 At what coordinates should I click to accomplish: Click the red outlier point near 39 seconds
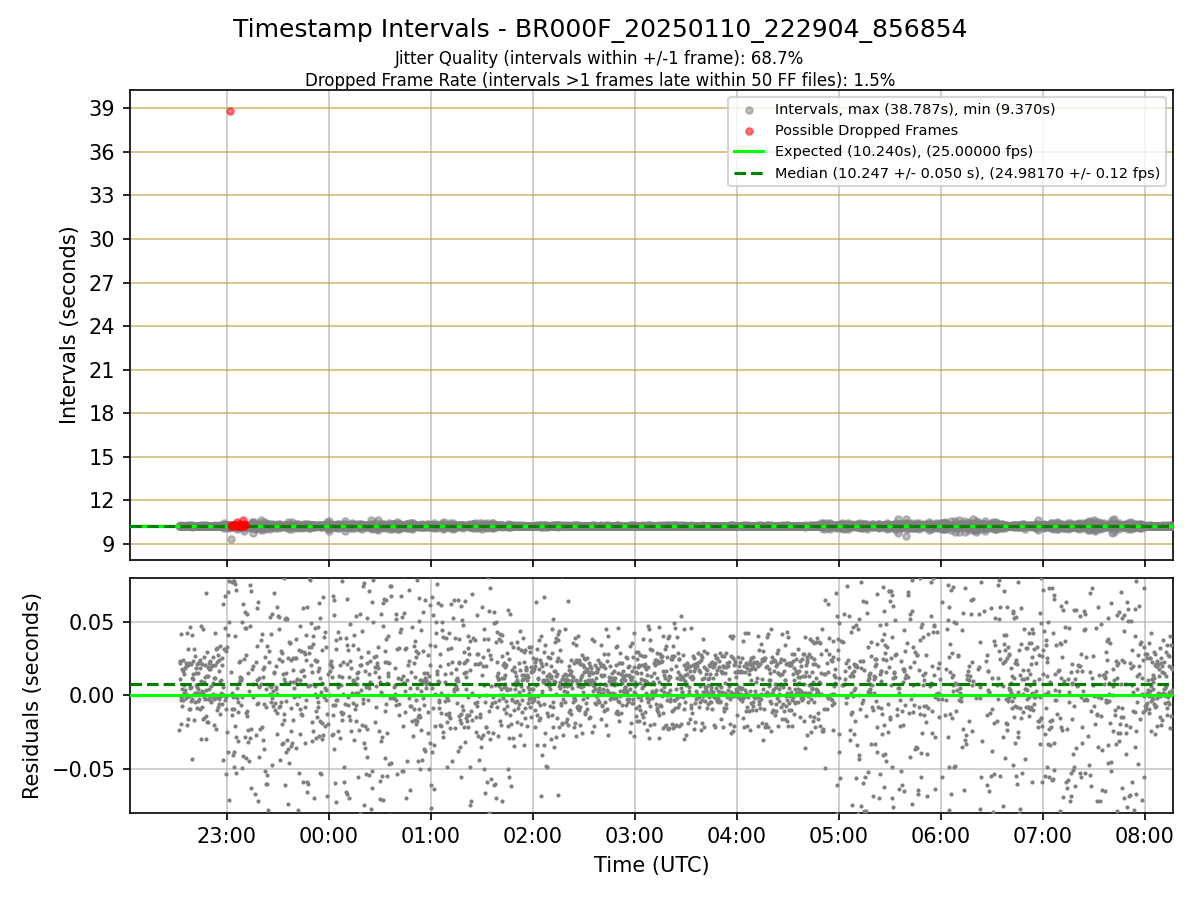click(230, 111)
